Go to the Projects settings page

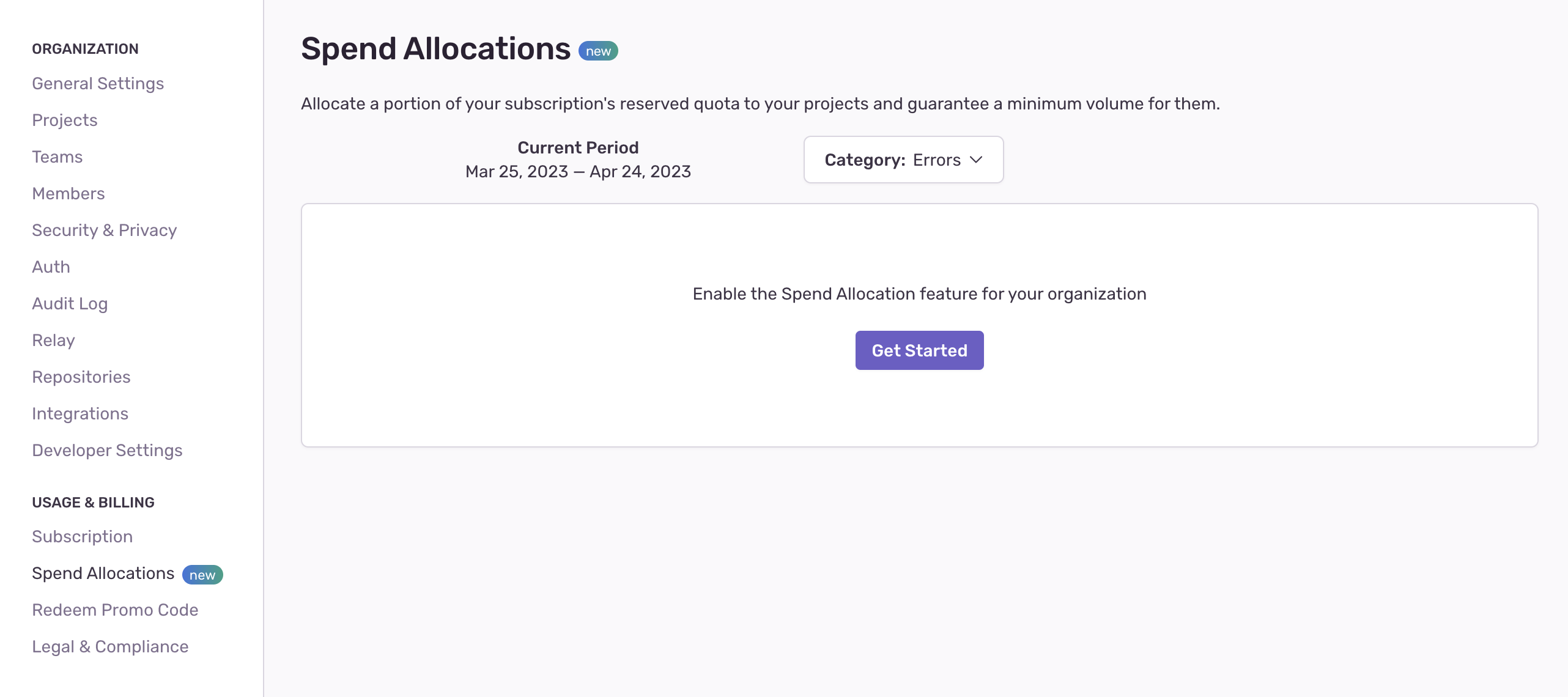(x=65, y=120)
